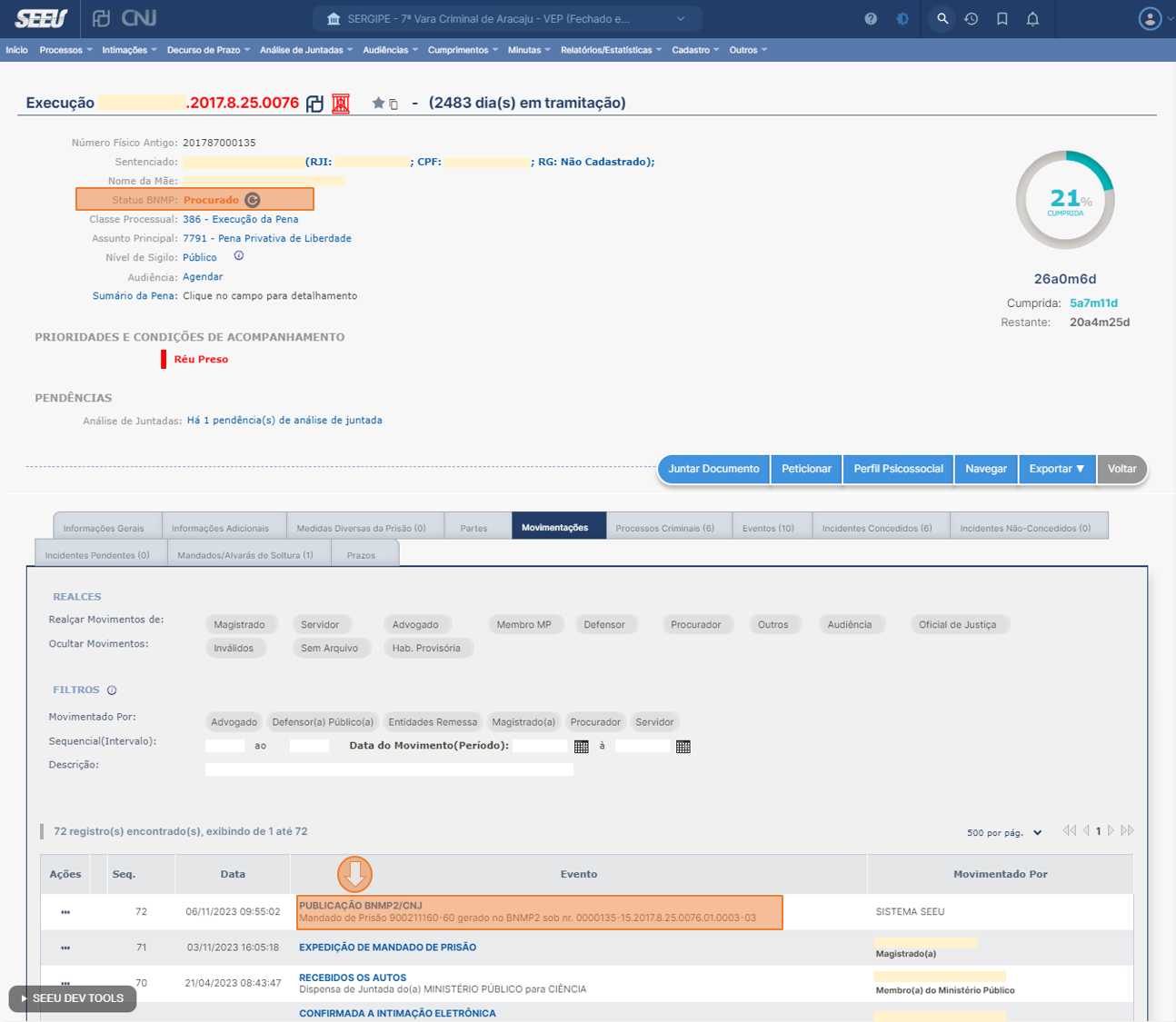Expand the Decurso de Prazo menu

pyautogui.click(x=208, y=50)
